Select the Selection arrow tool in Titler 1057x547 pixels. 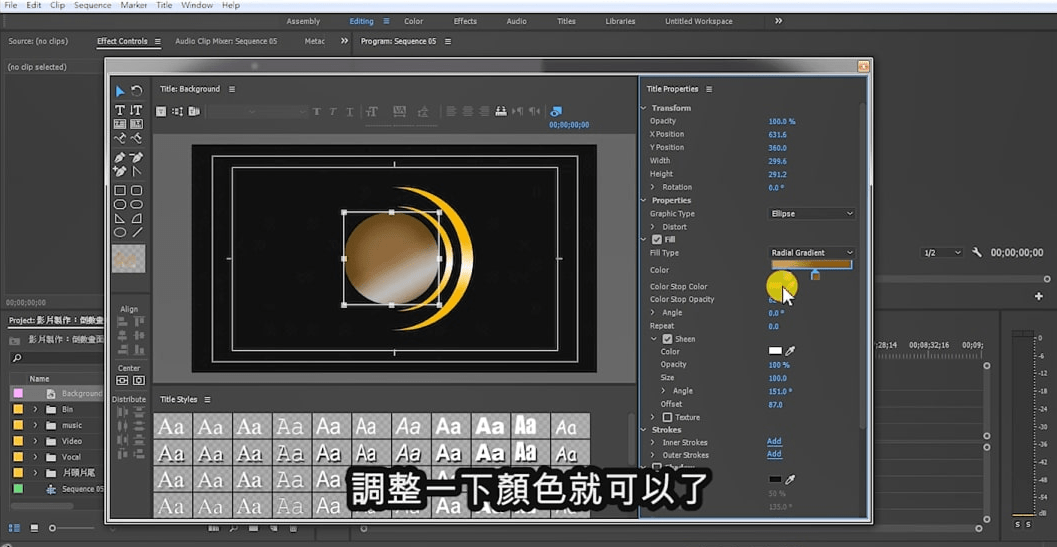coord(120,91)
